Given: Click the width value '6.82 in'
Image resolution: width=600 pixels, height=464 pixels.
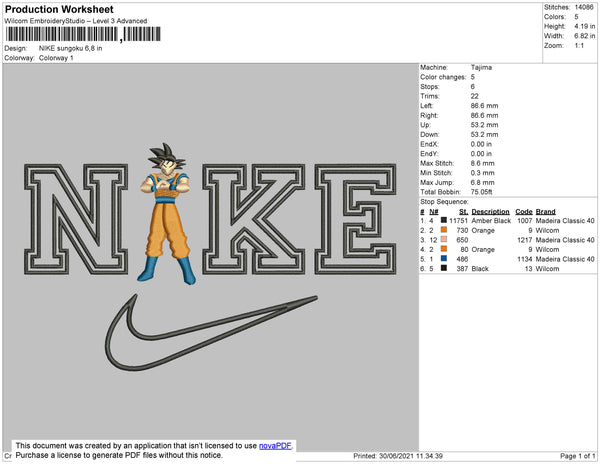Looking at the screenshot, I should pos(585,36).
